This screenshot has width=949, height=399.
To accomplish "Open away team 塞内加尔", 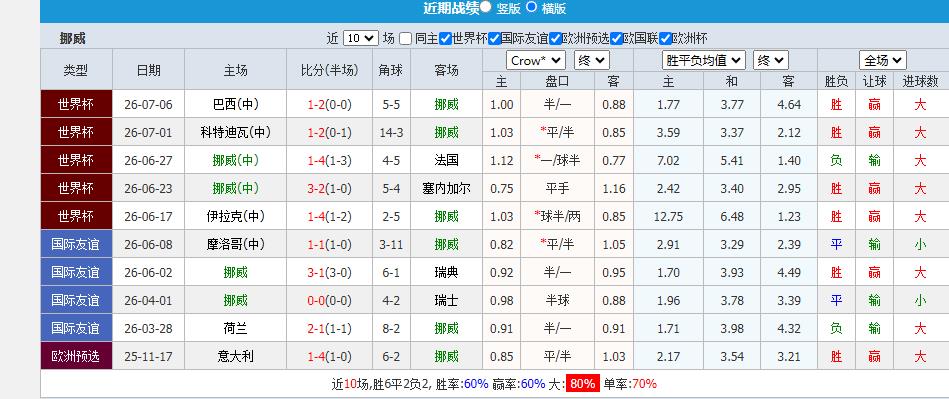I will pos(447,188).
